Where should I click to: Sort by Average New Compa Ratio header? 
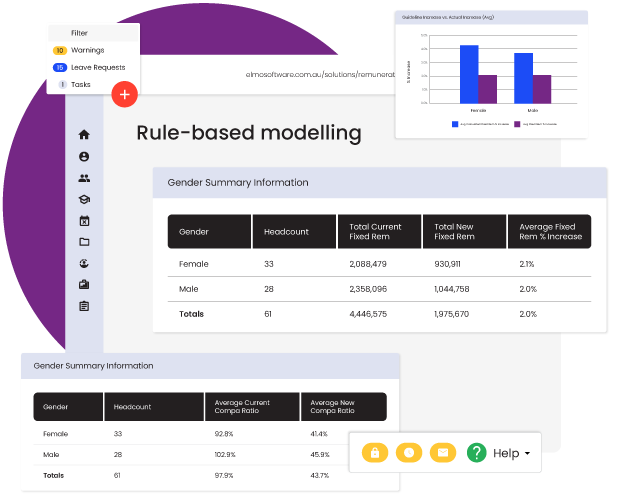point(344,407)
